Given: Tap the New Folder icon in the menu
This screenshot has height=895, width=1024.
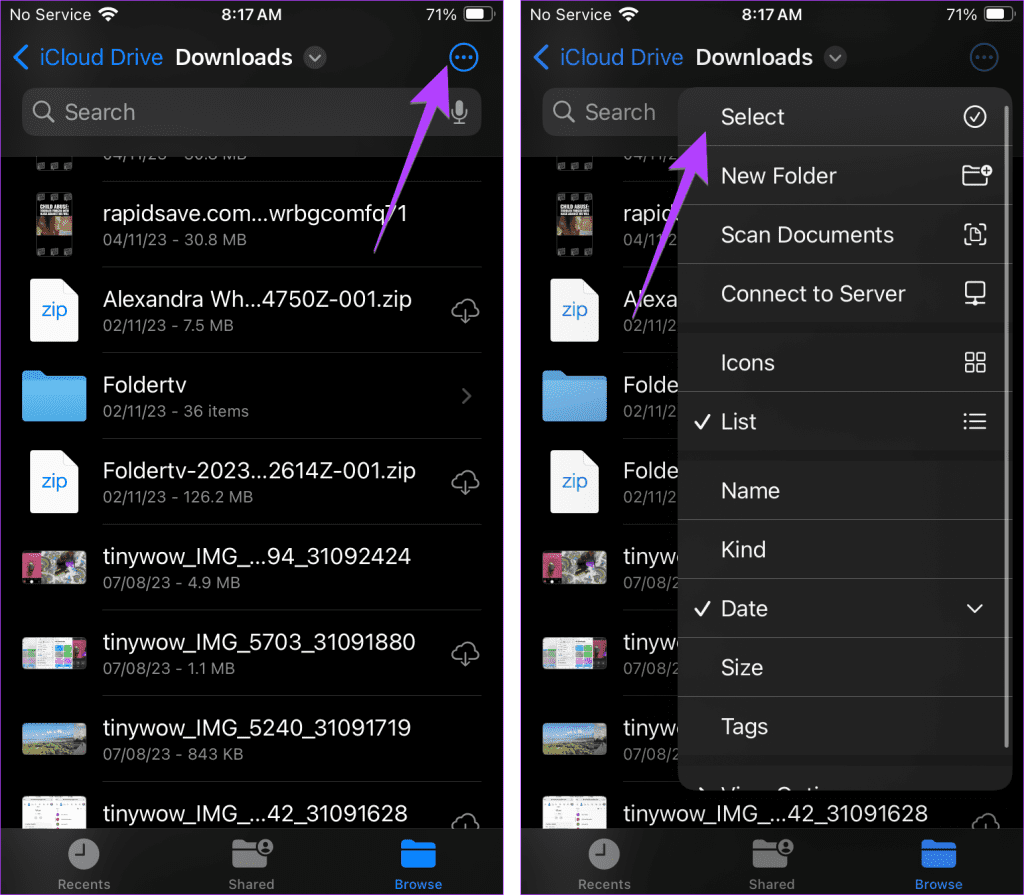Looking at the screenshot, I should pos(975,175).
